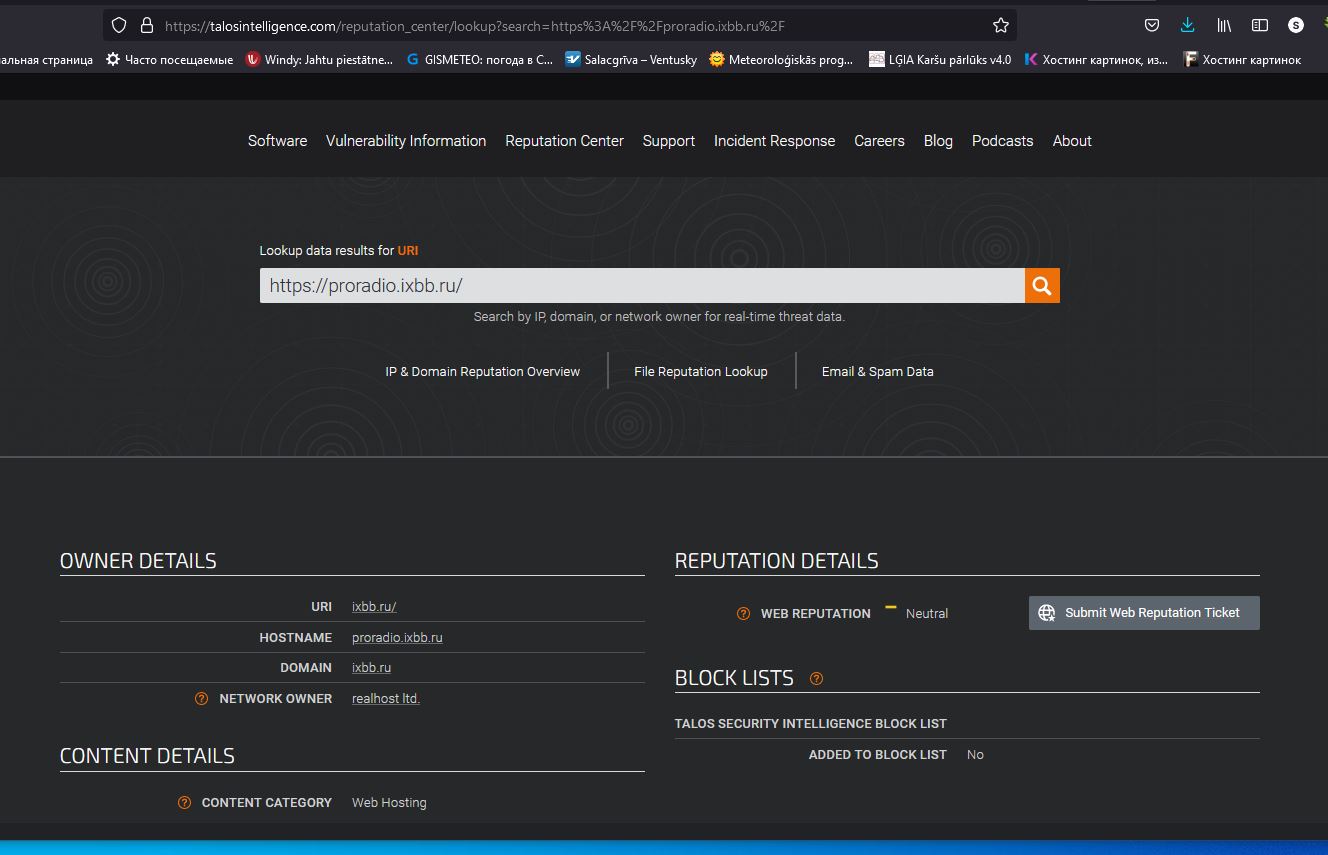Open the Часто посещаемые bookmark folder
Image resolution: width=1328 pixels, height=855 pixels.
[x=169, y=60]
